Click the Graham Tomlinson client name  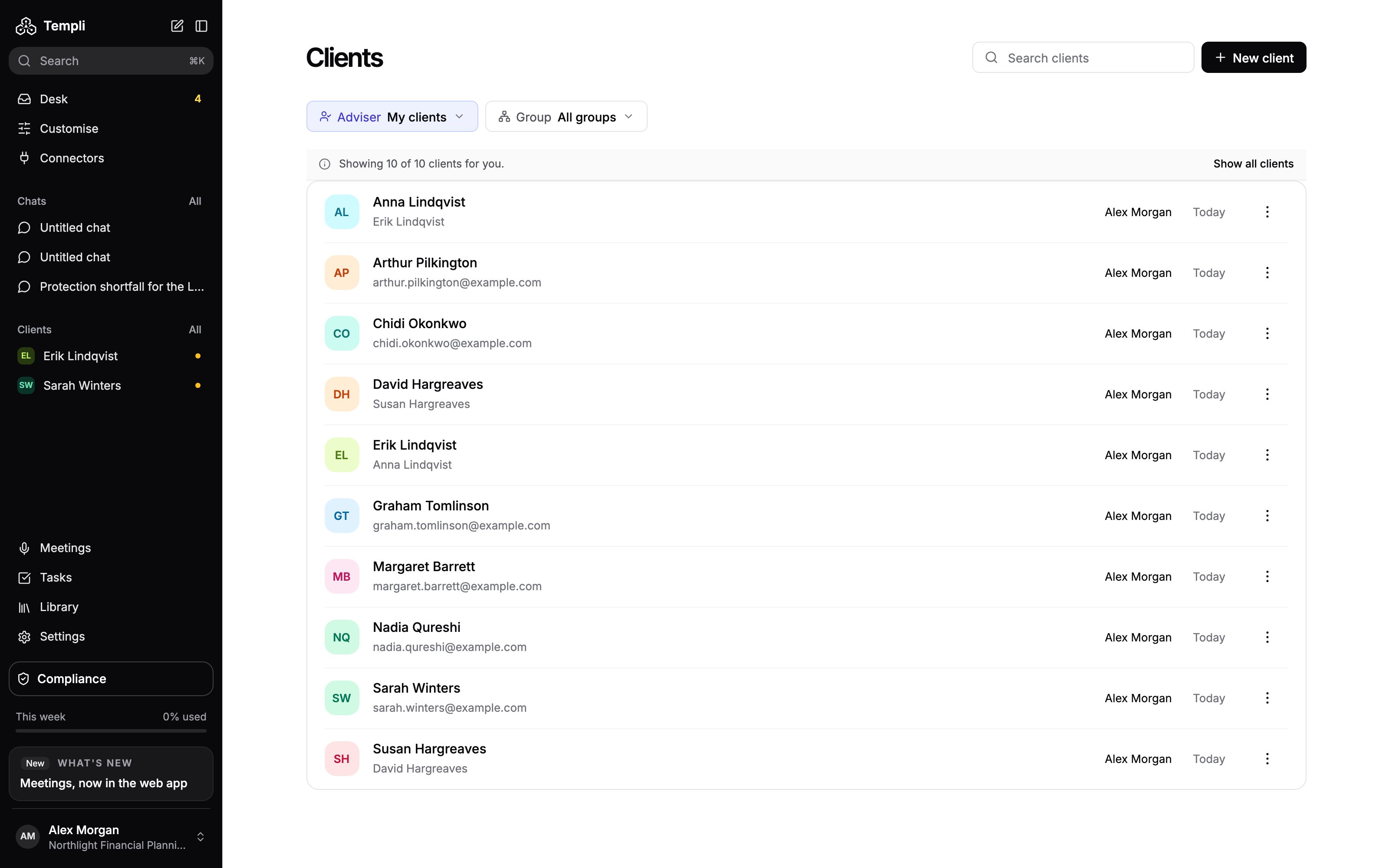tap(431, 506)
